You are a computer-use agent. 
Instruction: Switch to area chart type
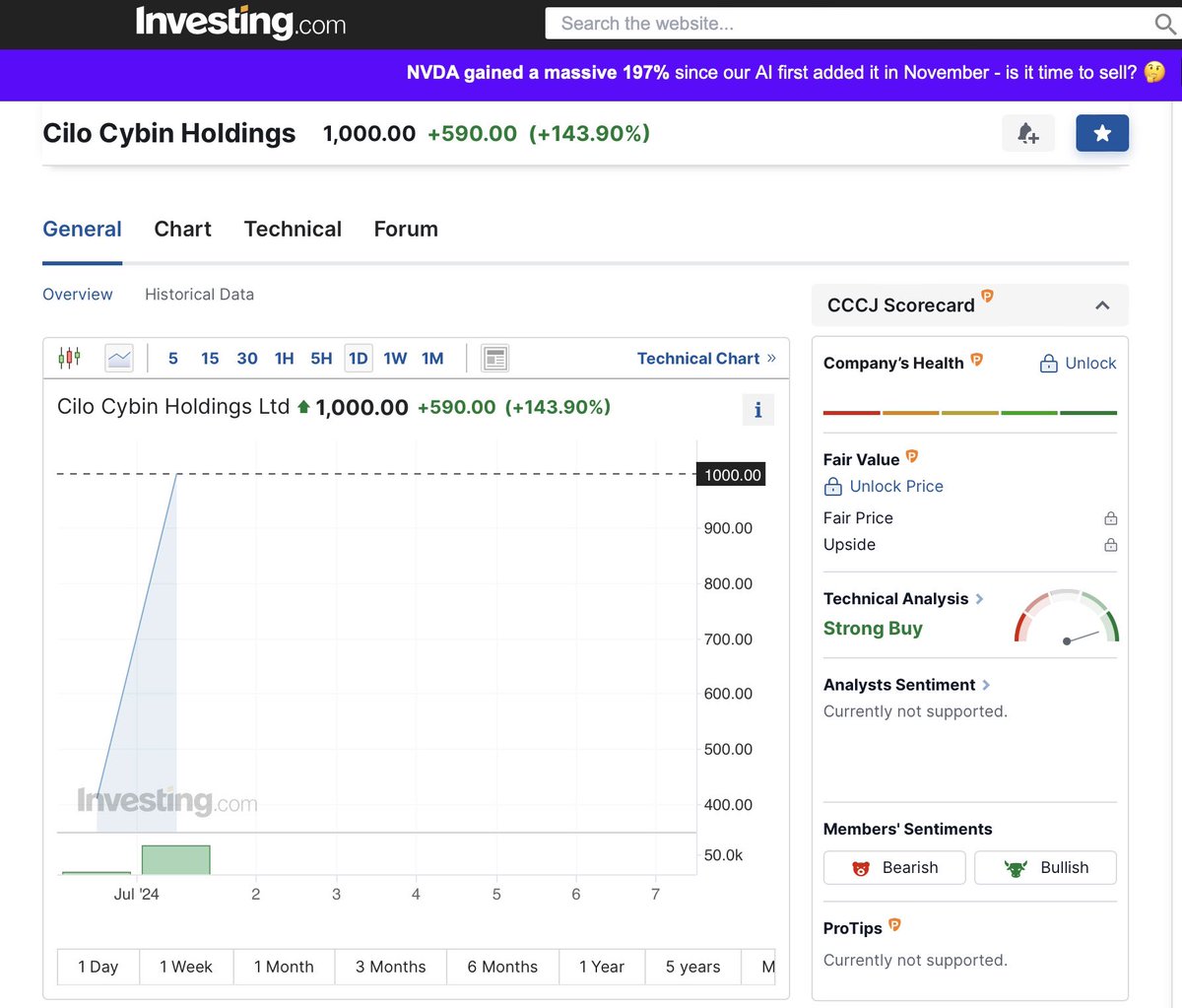pyautogui.click(x=119, y=358)
